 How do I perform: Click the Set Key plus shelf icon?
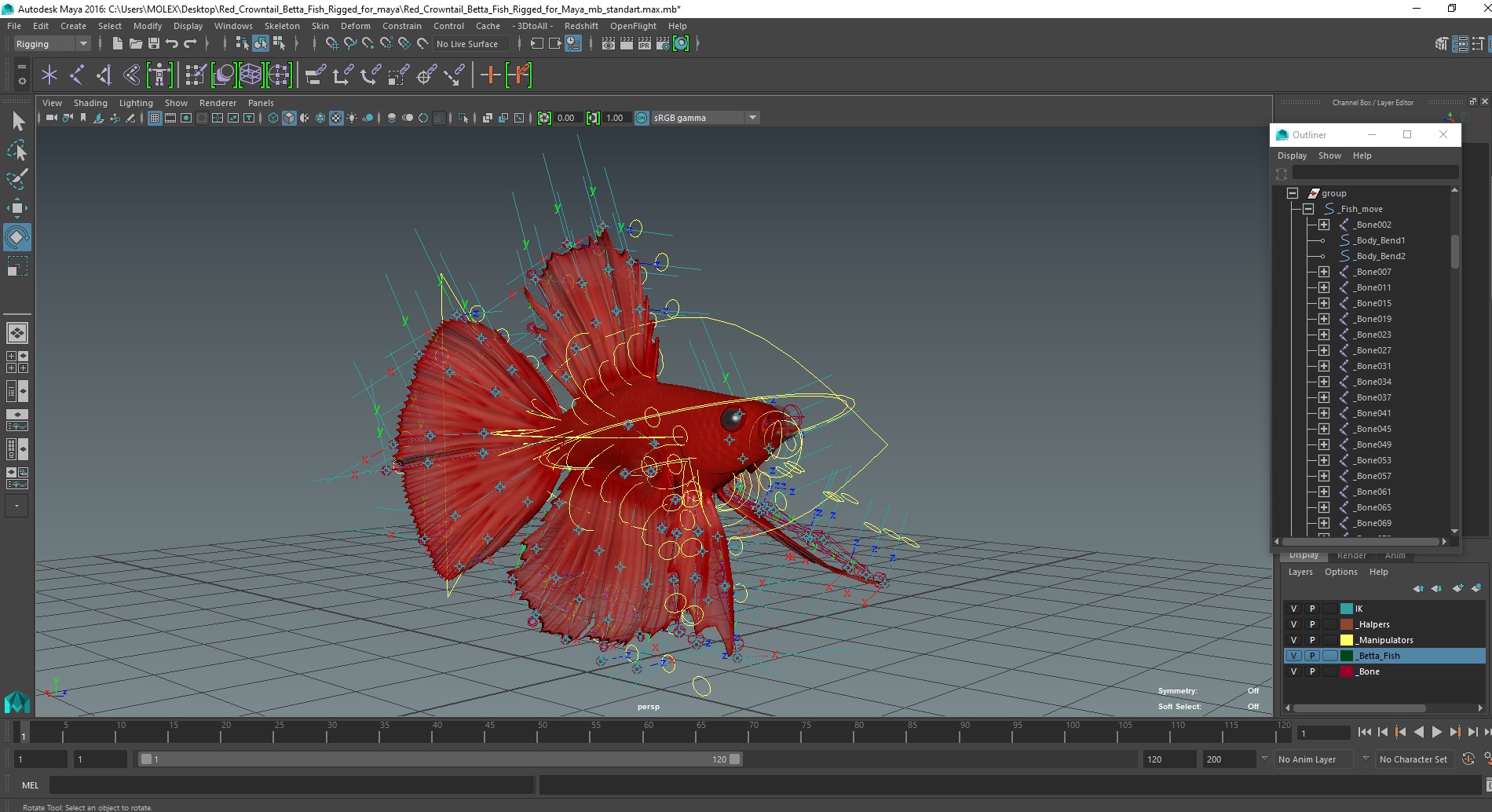point(490,75)
